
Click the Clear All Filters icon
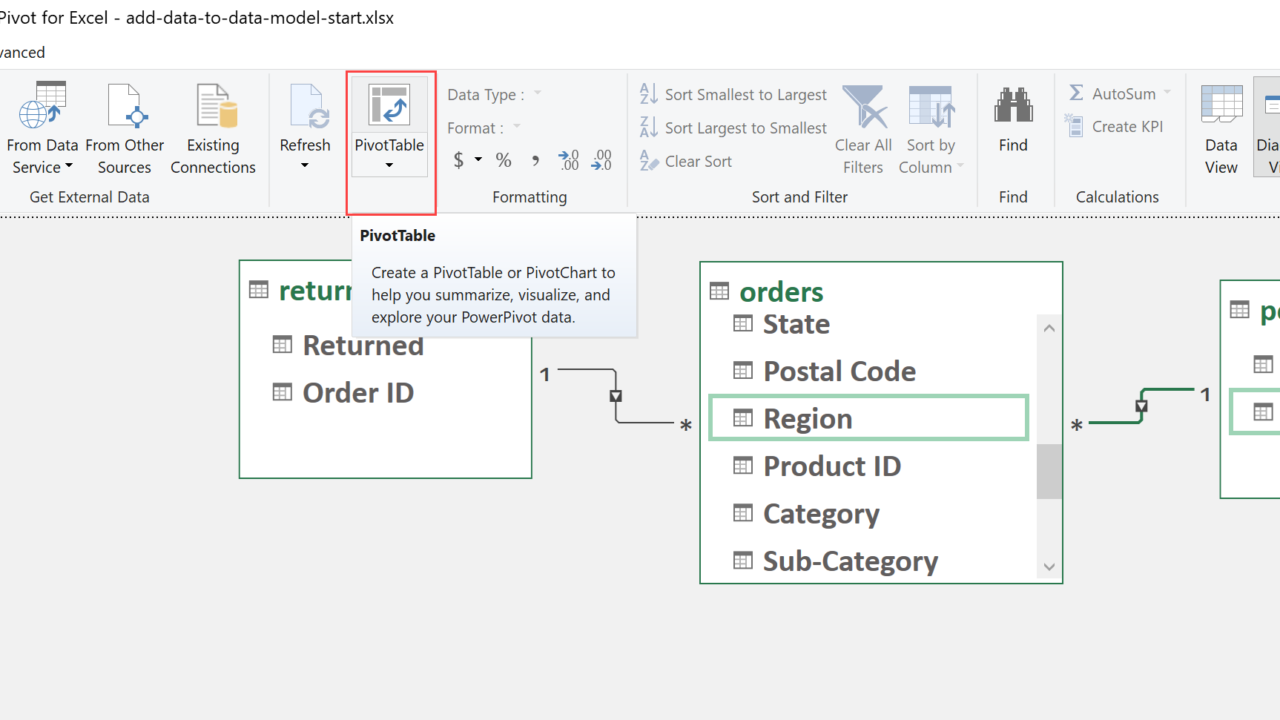coord(864,108)
